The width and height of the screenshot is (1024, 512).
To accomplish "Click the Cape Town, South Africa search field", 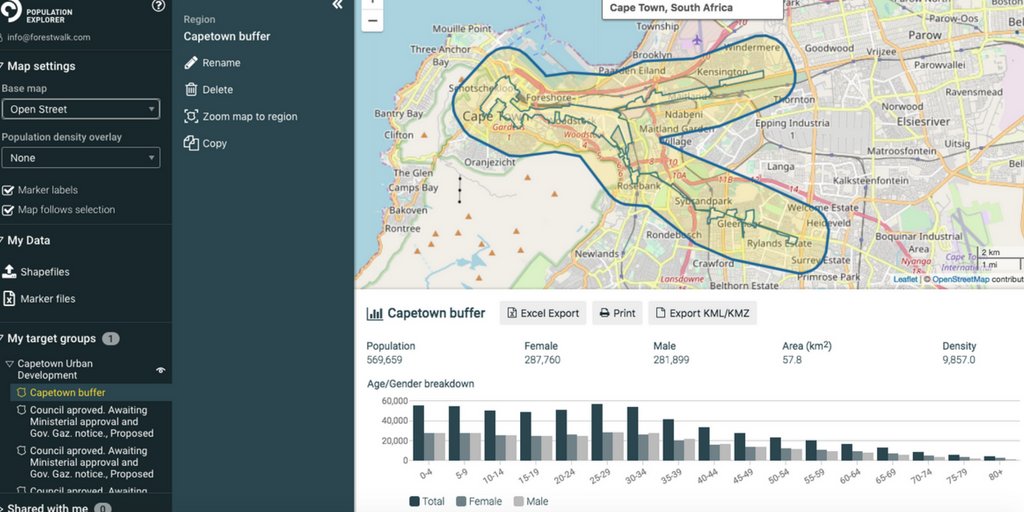I will [692, 8].
